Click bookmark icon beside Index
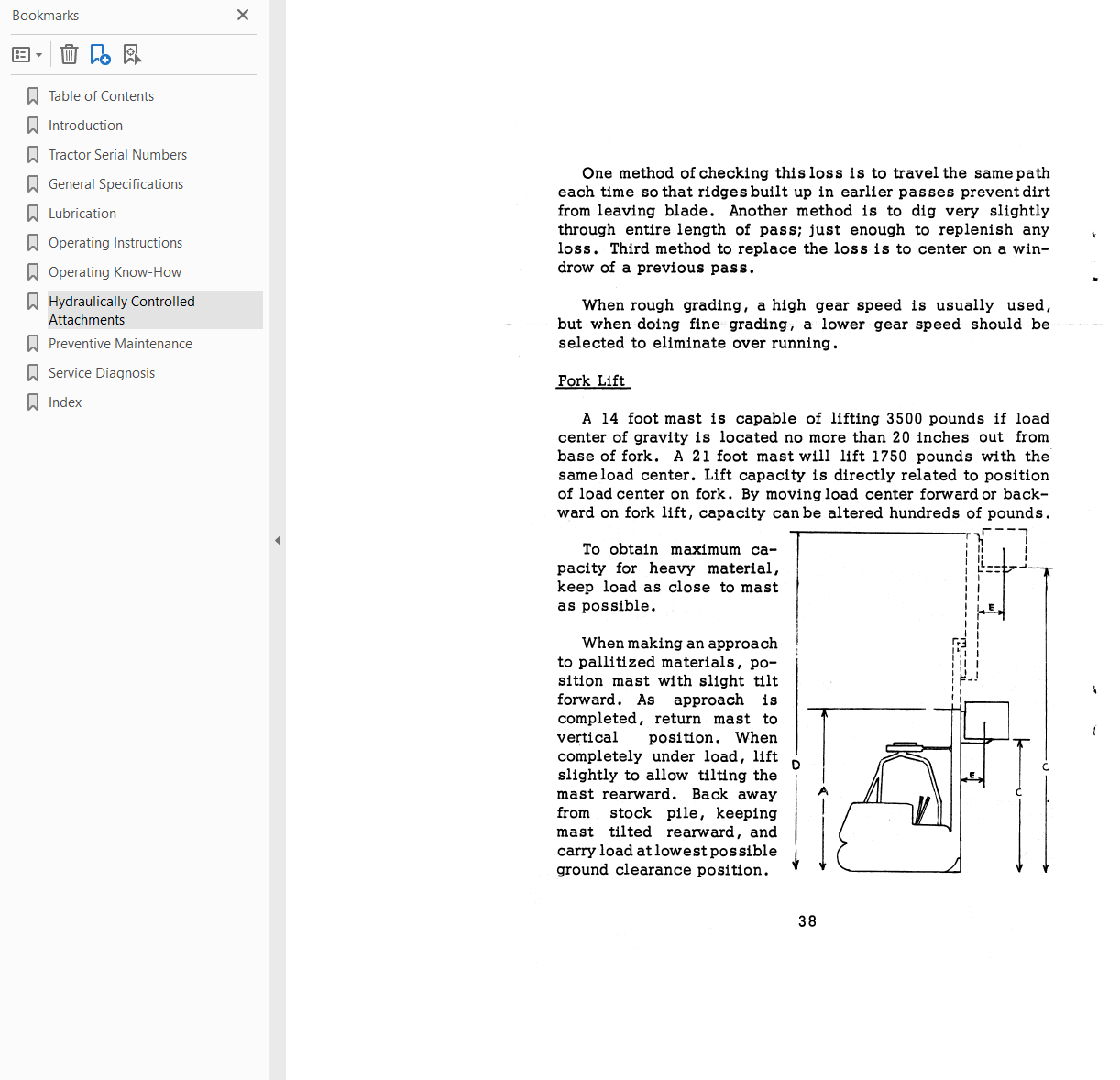This screenshot has width=1120, height=1080. pyautogui.click(x=33, y=402)
